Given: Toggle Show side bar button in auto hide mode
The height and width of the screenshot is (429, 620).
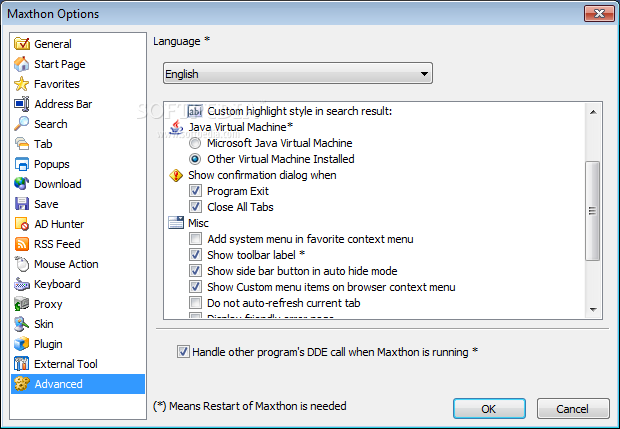Looking at the screenshot, I should click(195, 270).
